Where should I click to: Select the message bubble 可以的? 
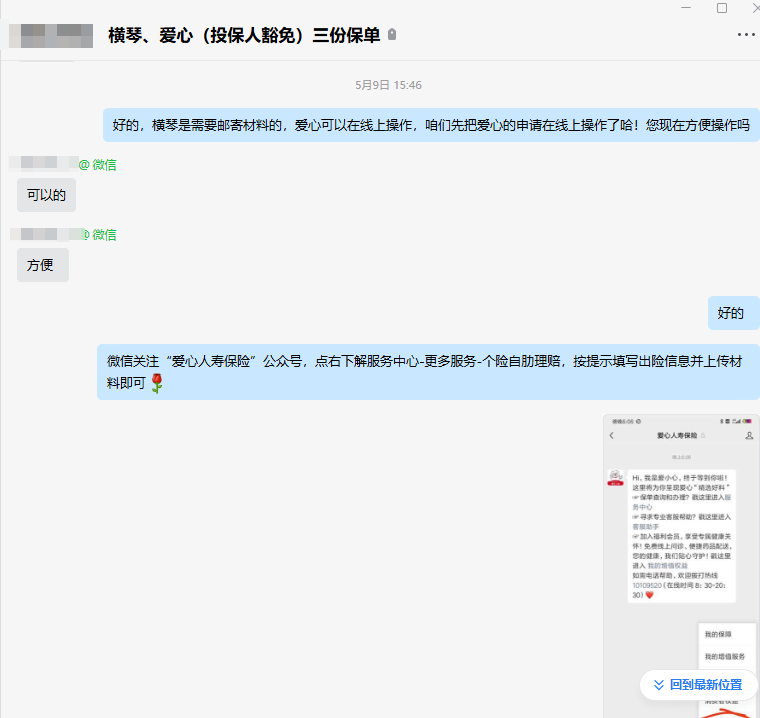[x=46, y=195]
